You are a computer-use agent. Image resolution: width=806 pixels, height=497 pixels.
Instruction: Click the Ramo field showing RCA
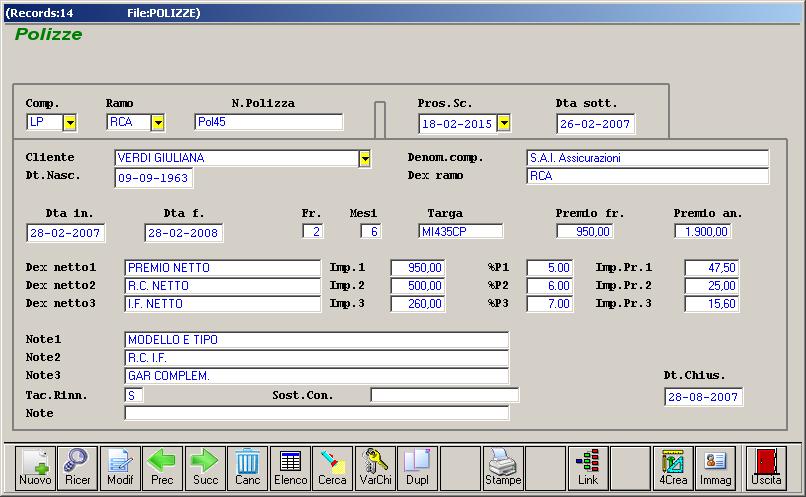129,122
